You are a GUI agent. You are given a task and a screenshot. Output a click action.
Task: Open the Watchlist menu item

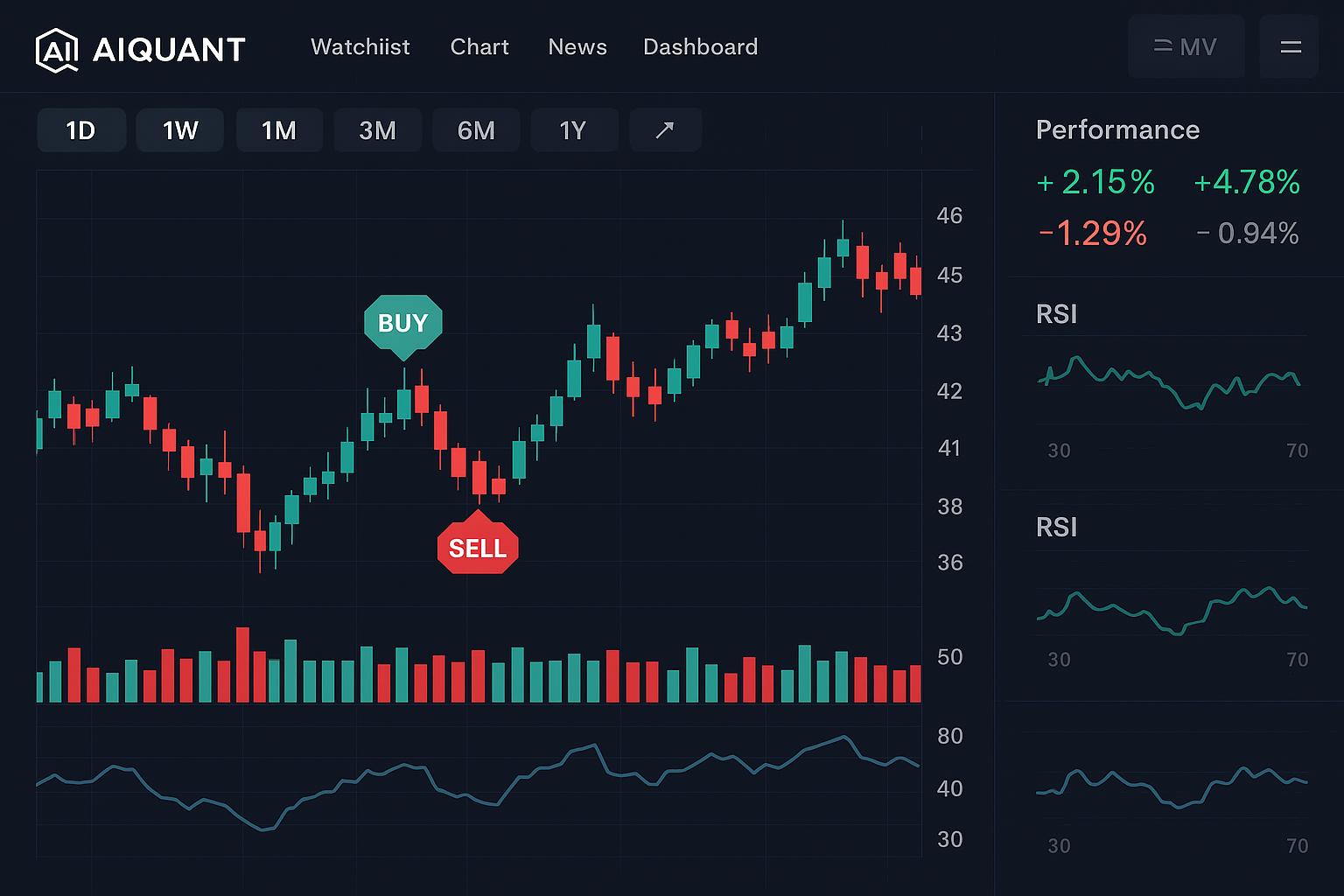point(360,47)
